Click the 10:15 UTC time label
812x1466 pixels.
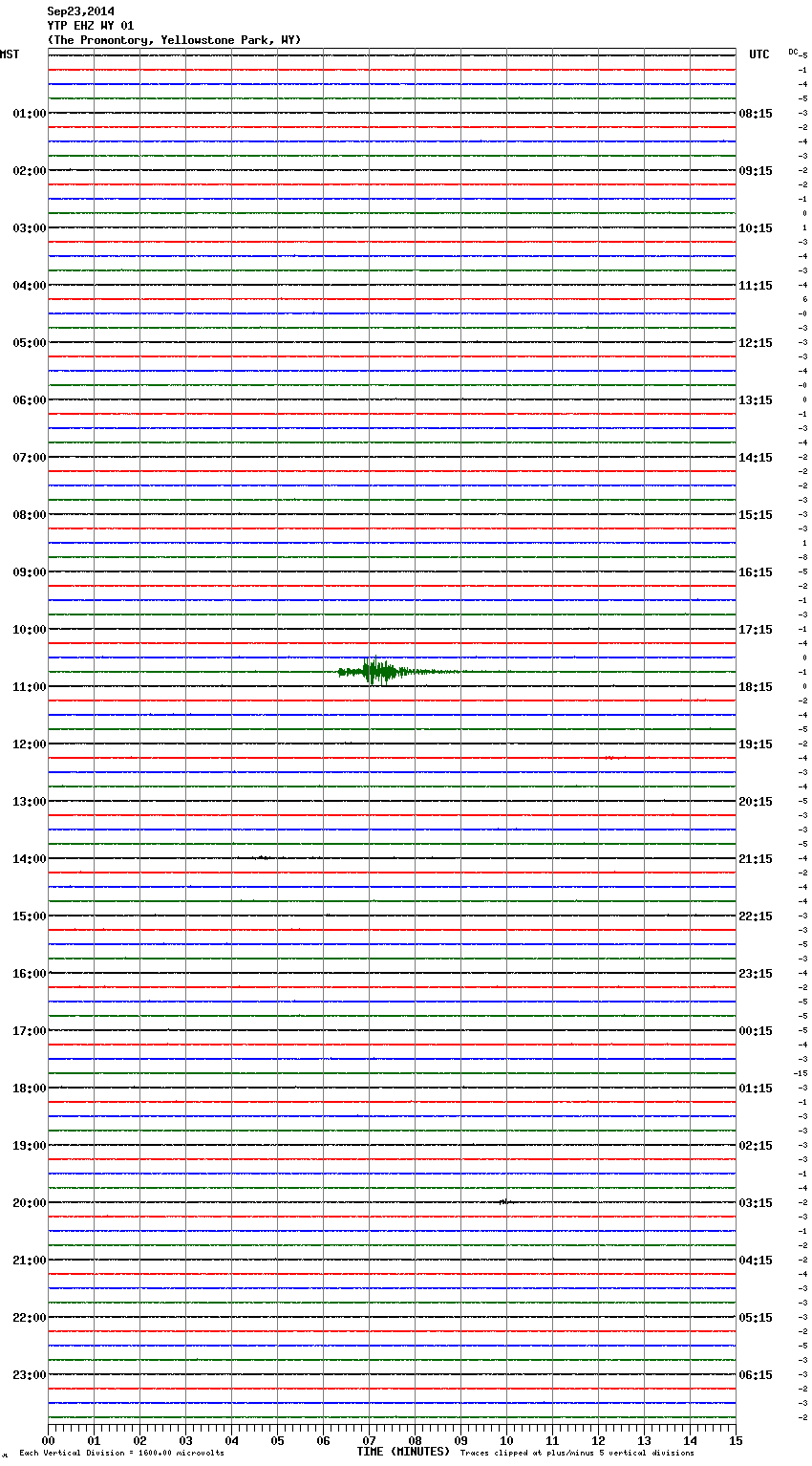[756, 228]
